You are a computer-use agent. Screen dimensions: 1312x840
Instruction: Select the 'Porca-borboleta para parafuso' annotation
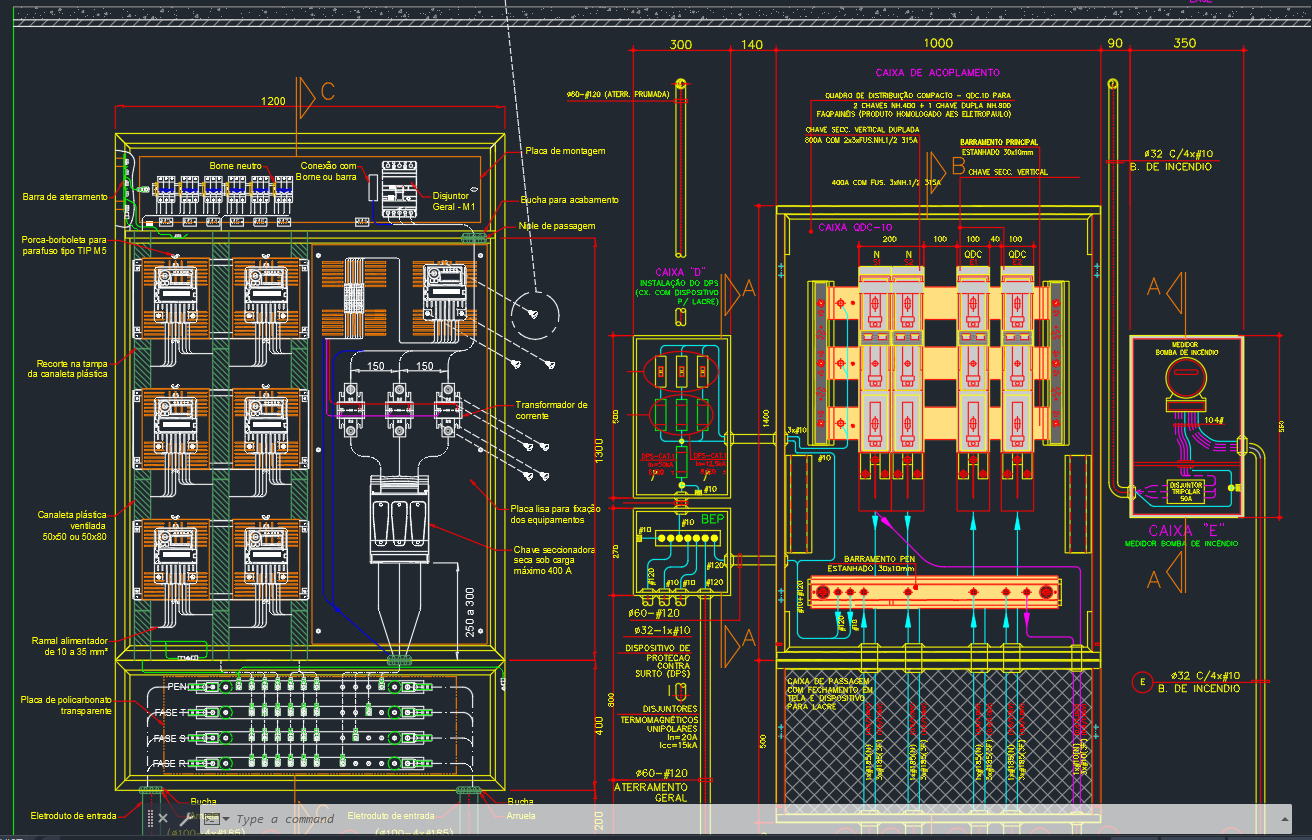pos(64,245)
